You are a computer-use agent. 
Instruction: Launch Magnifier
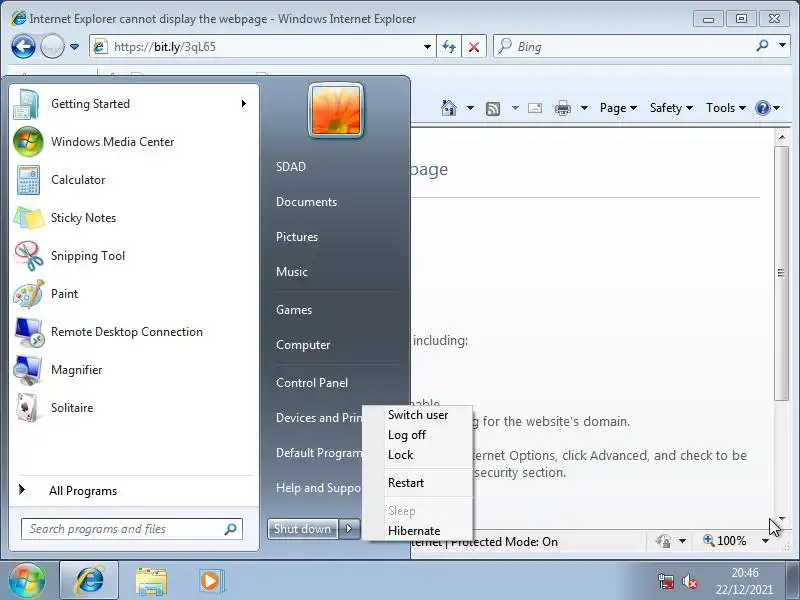(134, 370)
